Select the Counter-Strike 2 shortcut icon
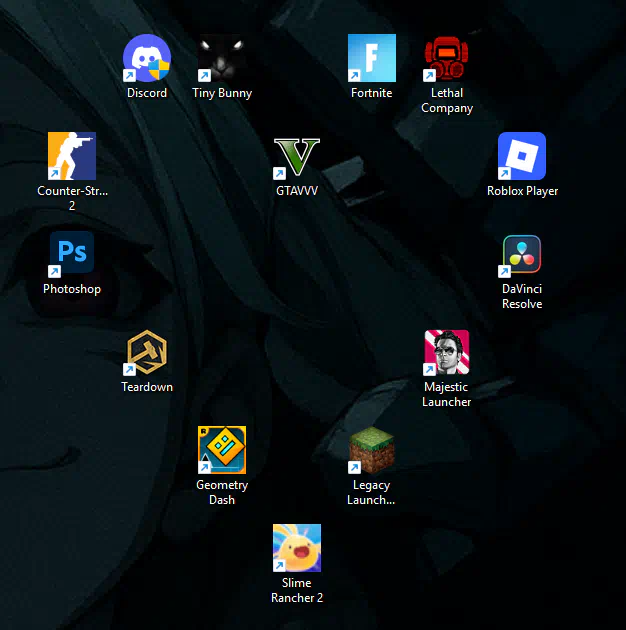The image size is (626, 630). (72, 156)
